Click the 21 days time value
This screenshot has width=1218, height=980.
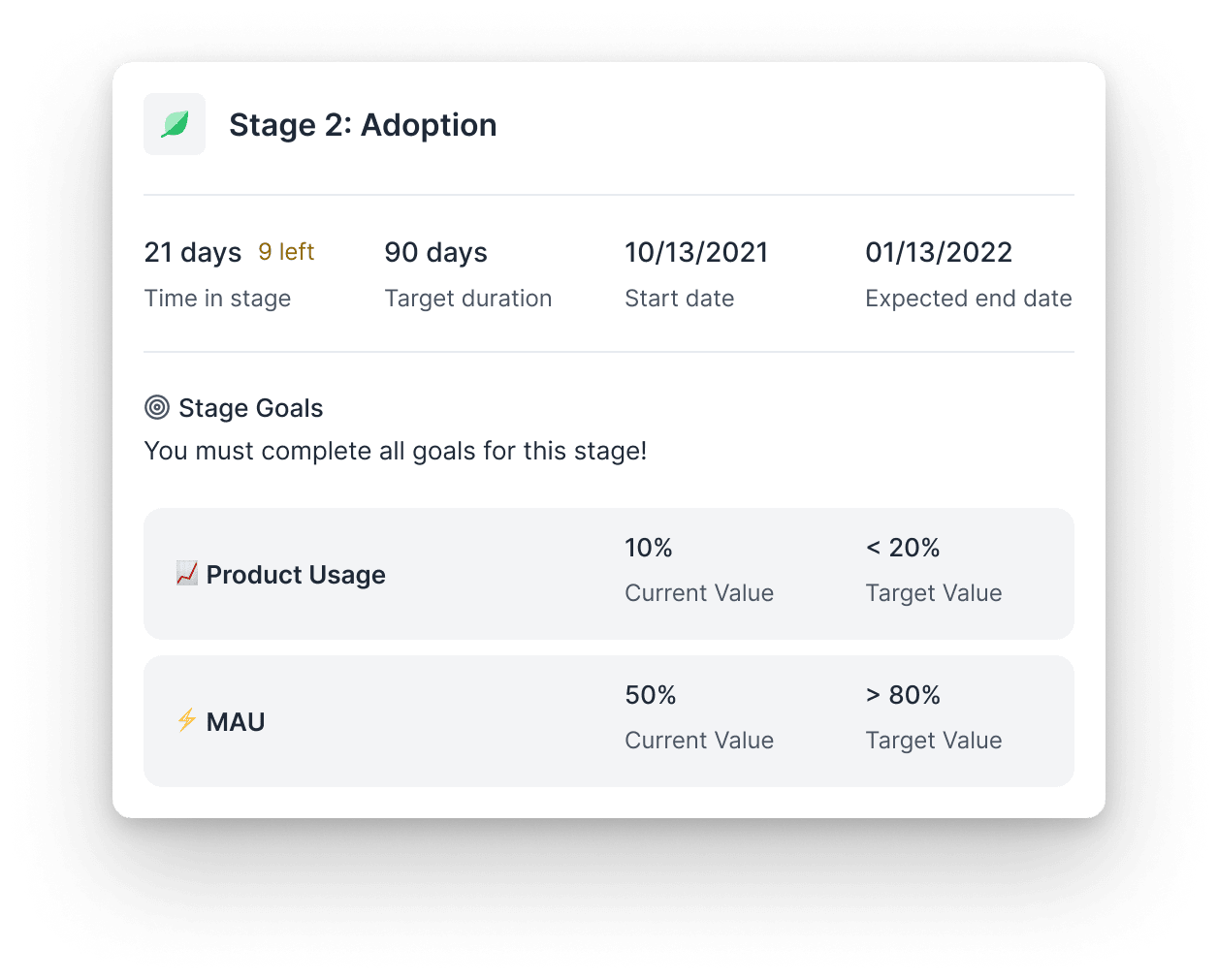pyautogui.click(x=193, y=253)
